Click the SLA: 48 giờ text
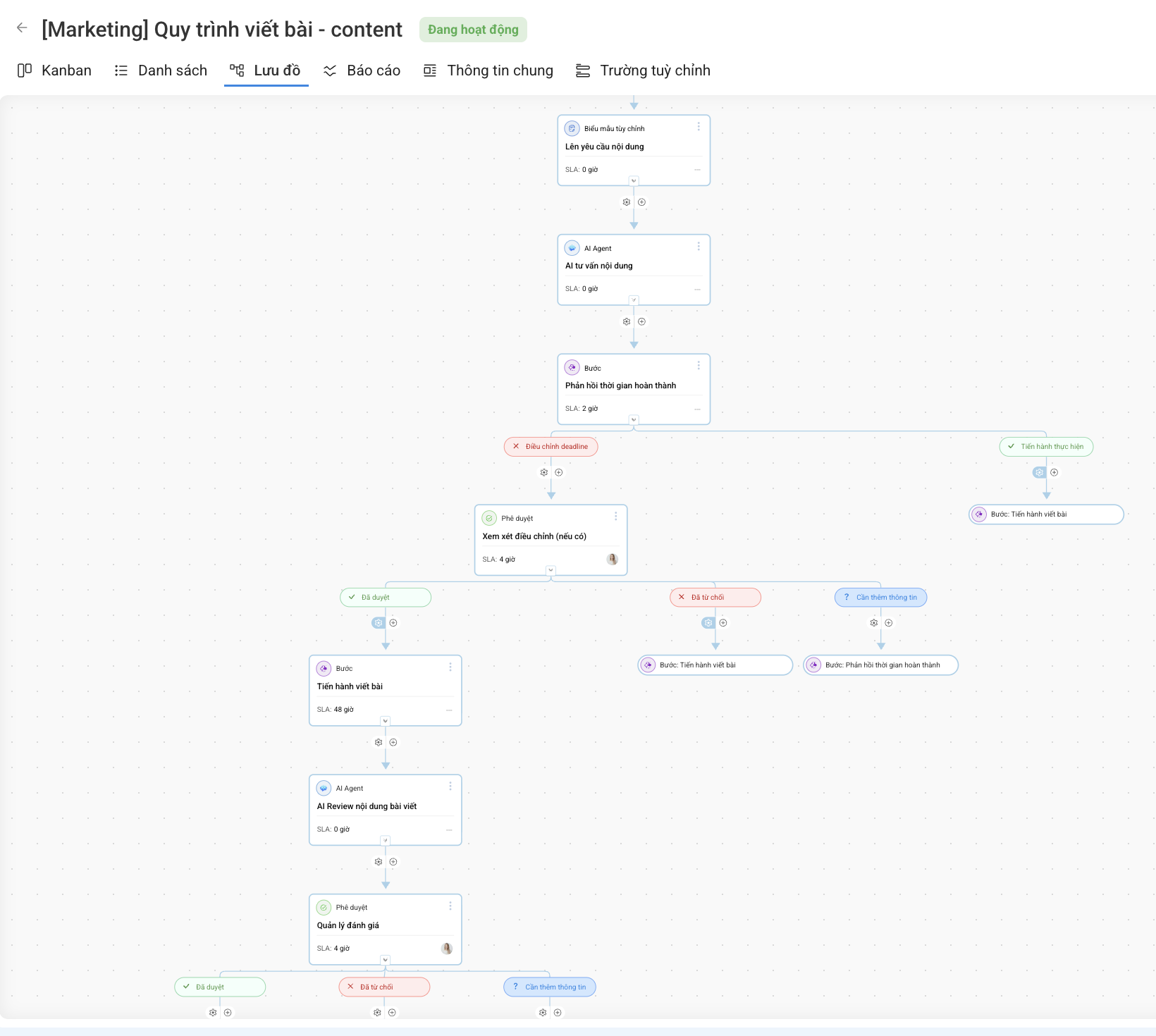1156x1036 pixels. (336, 710)
